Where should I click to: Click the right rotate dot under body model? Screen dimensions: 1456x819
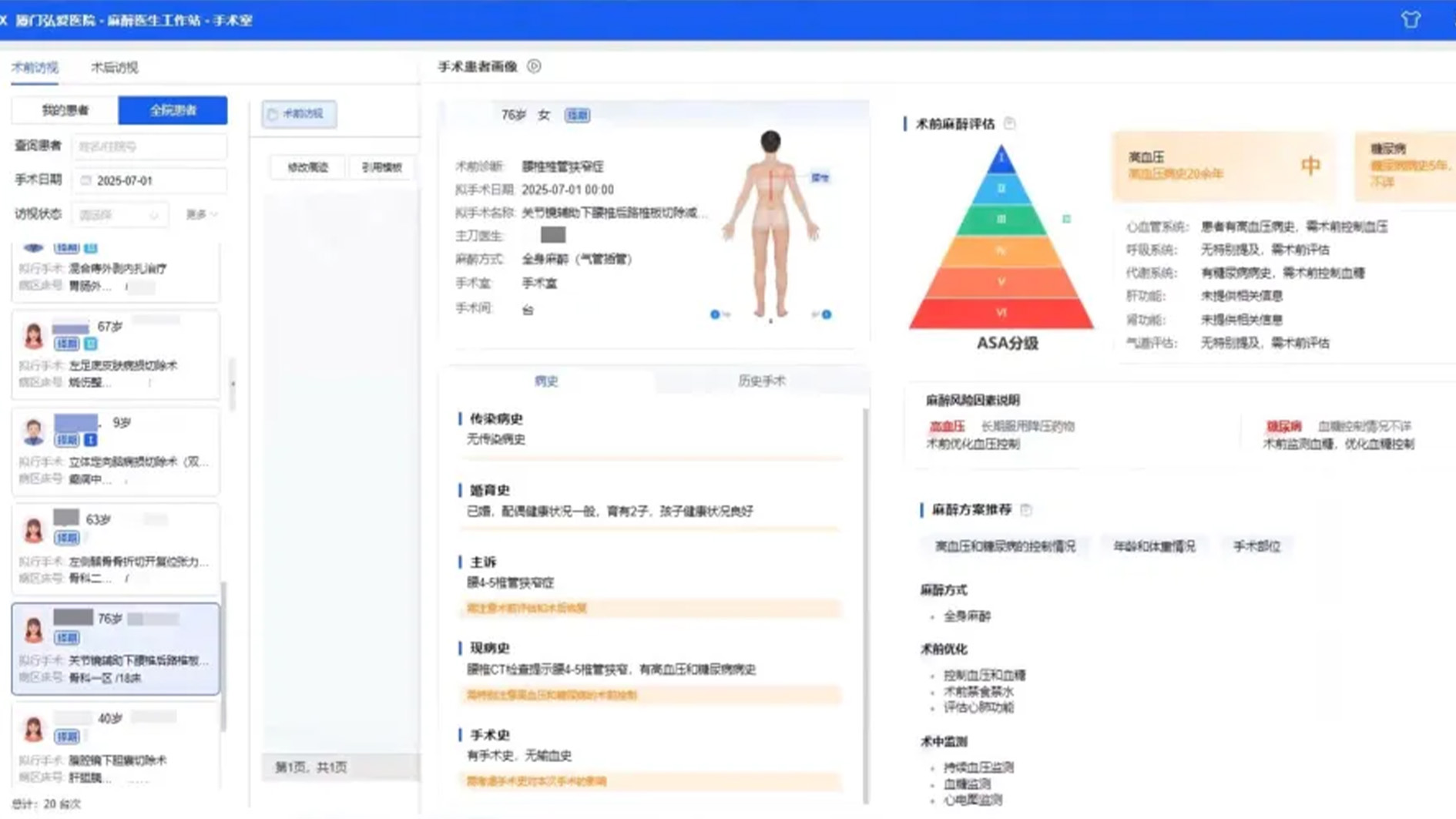tap(826, 314)
